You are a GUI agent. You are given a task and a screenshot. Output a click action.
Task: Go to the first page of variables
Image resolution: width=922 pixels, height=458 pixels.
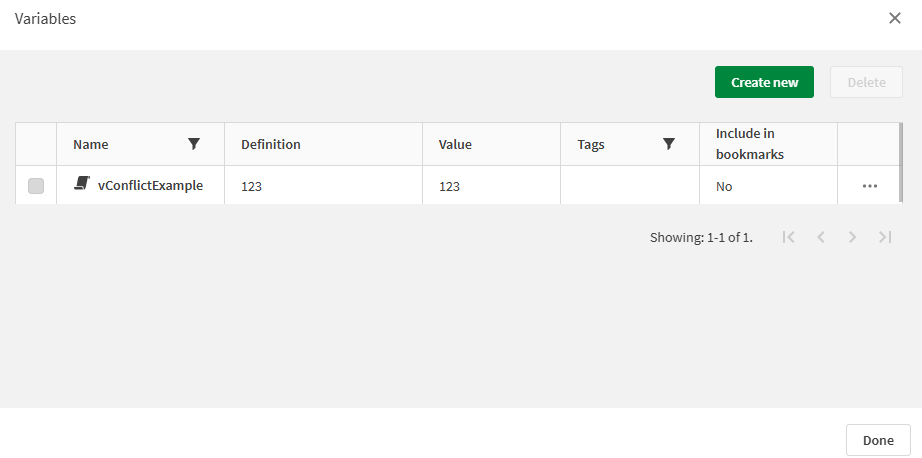point(789,237)
